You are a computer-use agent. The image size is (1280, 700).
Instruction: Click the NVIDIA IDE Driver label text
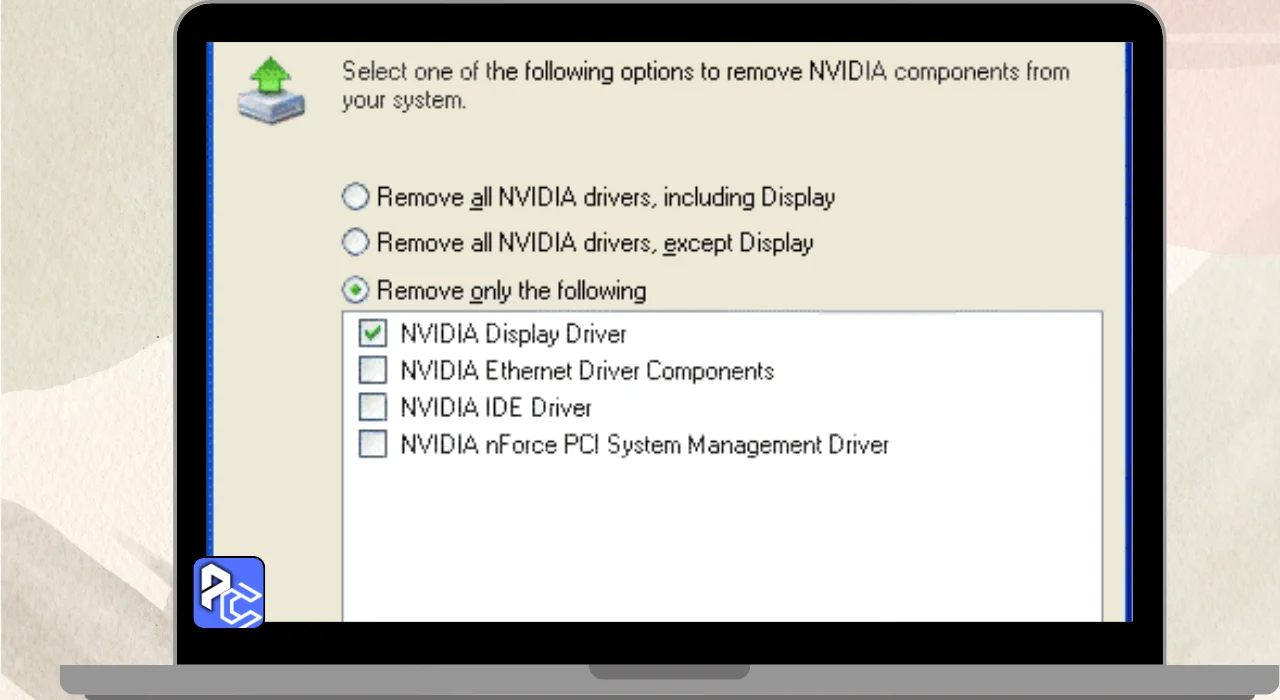pyautogui.click(x=496, y=408)
